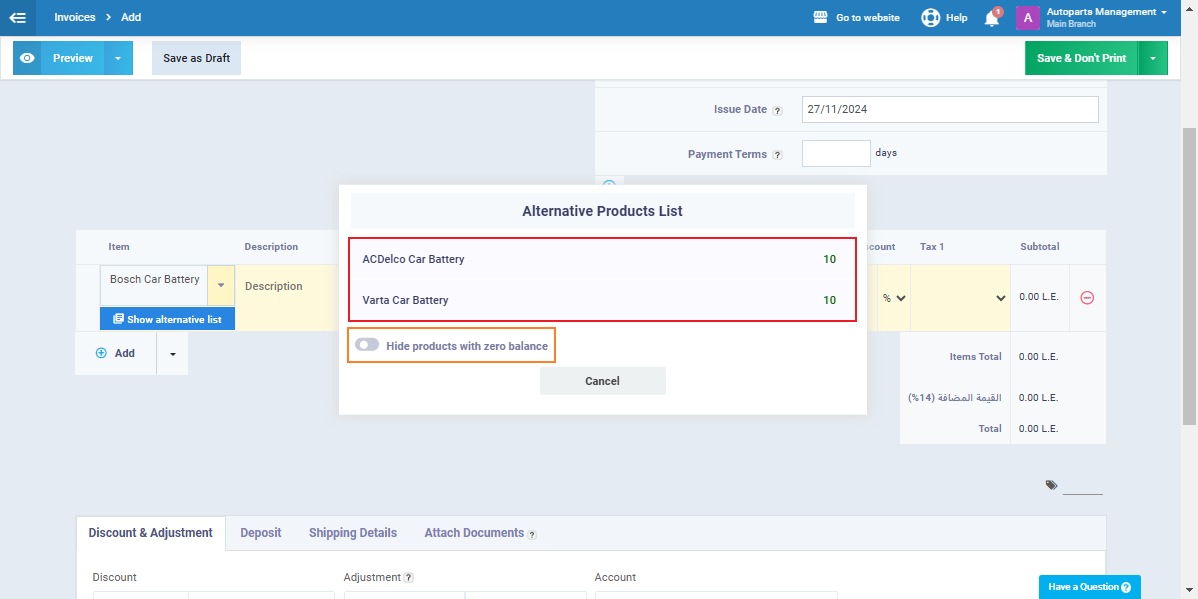Click Save as Draft
This screenshot has height=599, width=1198.
[196, 58]
